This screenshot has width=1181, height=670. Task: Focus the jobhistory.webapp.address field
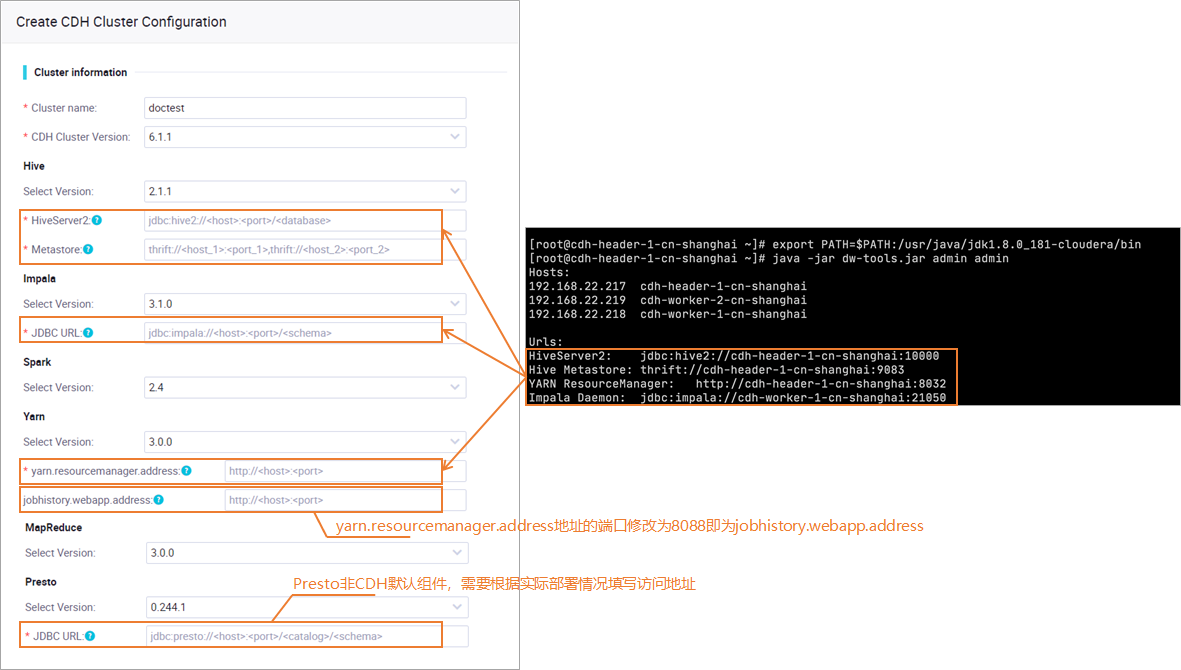(345, 500)
